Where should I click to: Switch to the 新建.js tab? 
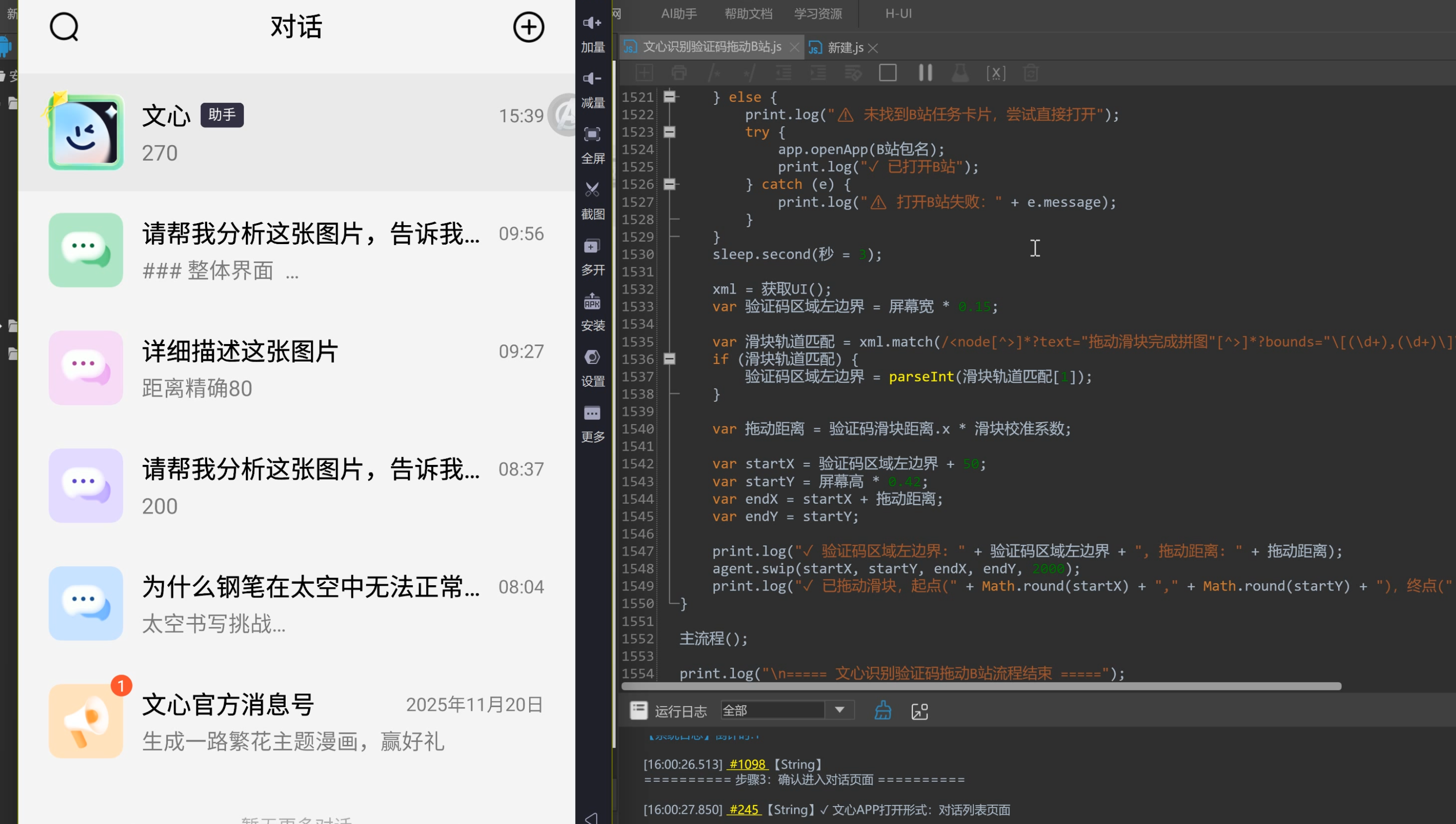click(x=845, y=48)
